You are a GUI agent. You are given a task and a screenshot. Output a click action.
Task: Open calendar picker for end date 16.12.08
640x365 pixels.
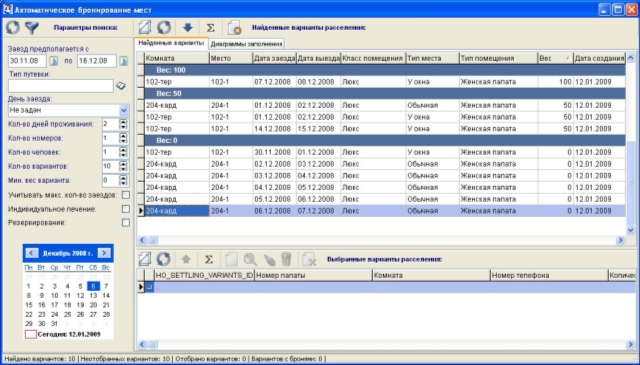[124, 61]
